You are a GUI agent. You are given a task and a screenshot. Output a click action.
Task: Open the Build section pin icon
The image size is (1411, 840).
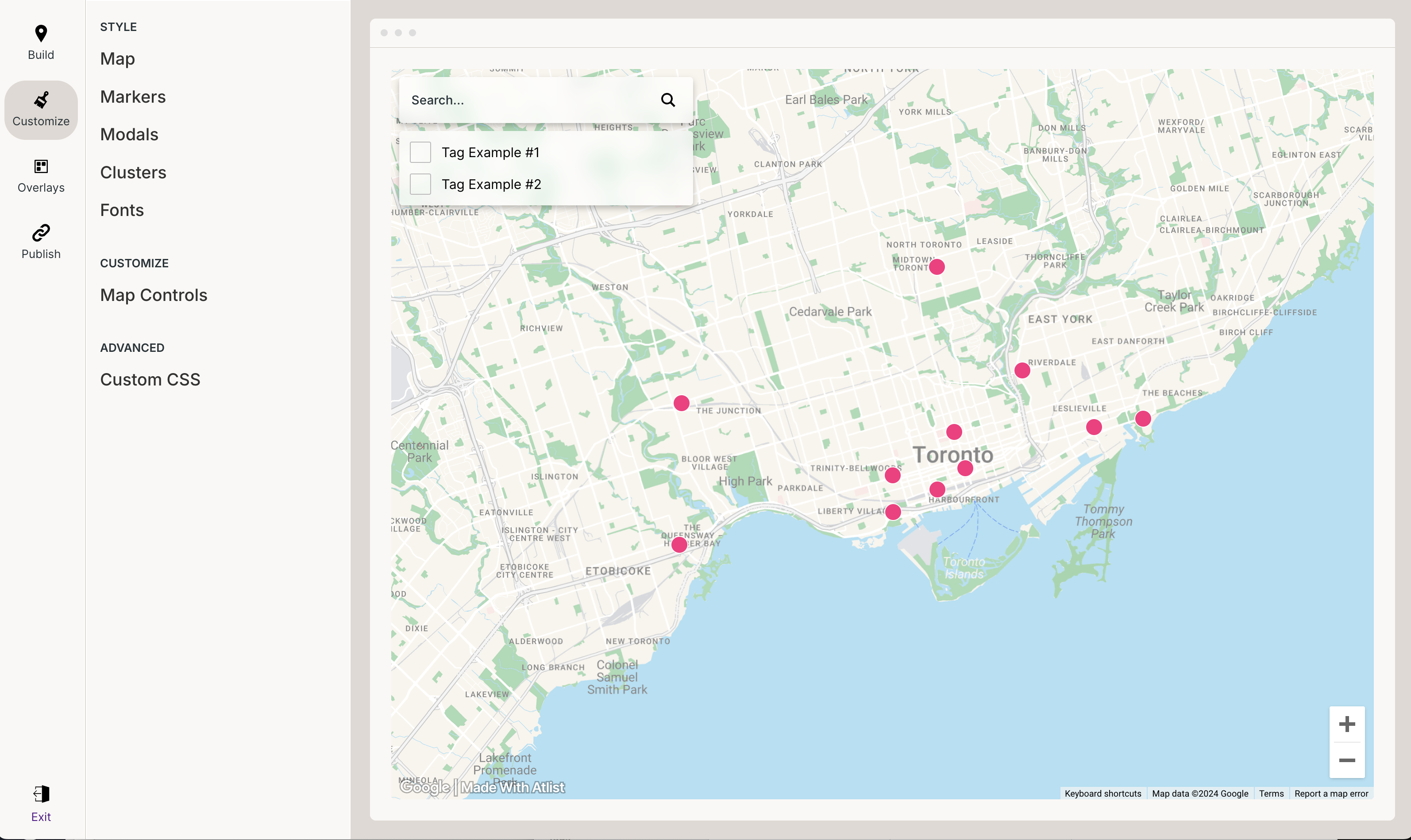pyautogui.click(x=41, y=34)
